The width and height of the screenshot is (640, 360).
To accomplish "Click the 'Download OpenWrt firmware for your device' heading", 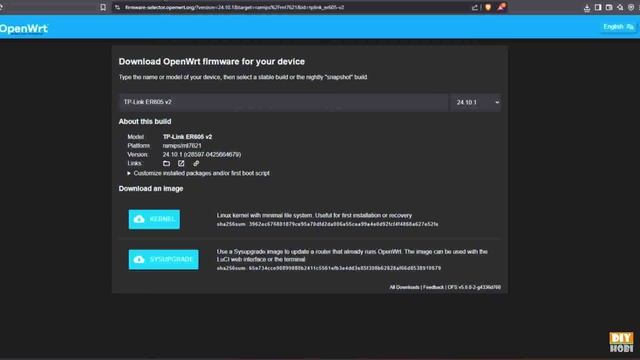I will coord(212,62).
